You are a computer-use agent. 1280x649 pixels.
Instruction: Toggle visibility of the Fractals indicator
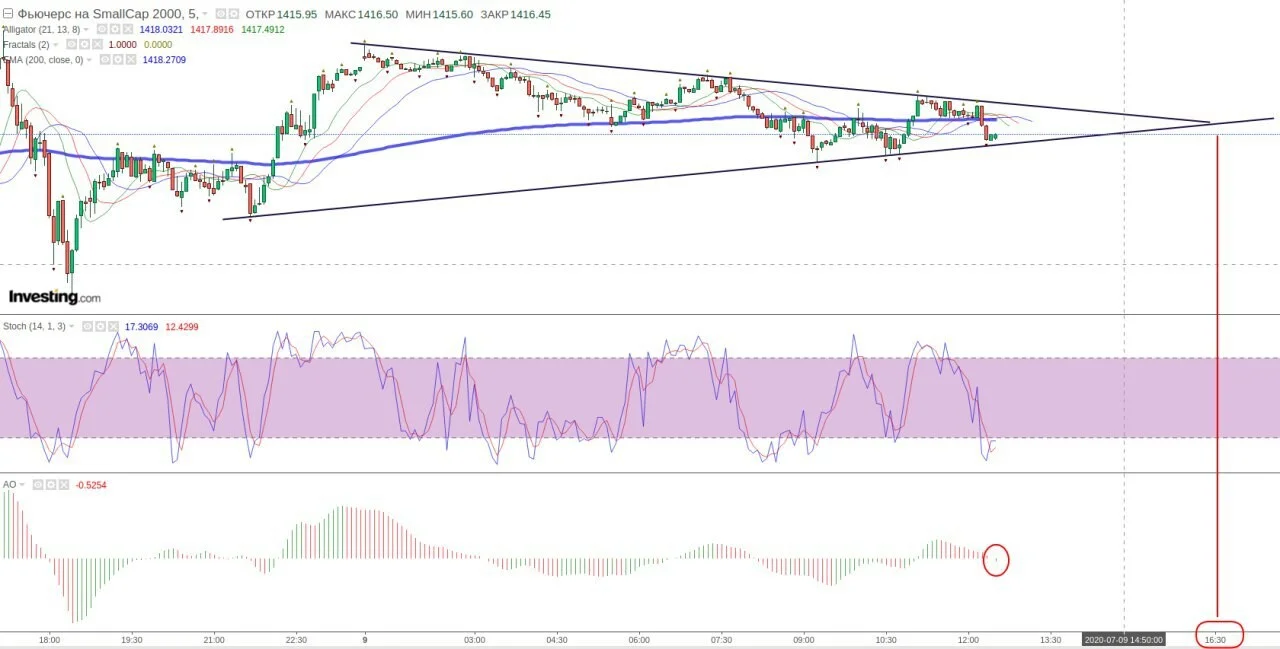click(72, 45)
